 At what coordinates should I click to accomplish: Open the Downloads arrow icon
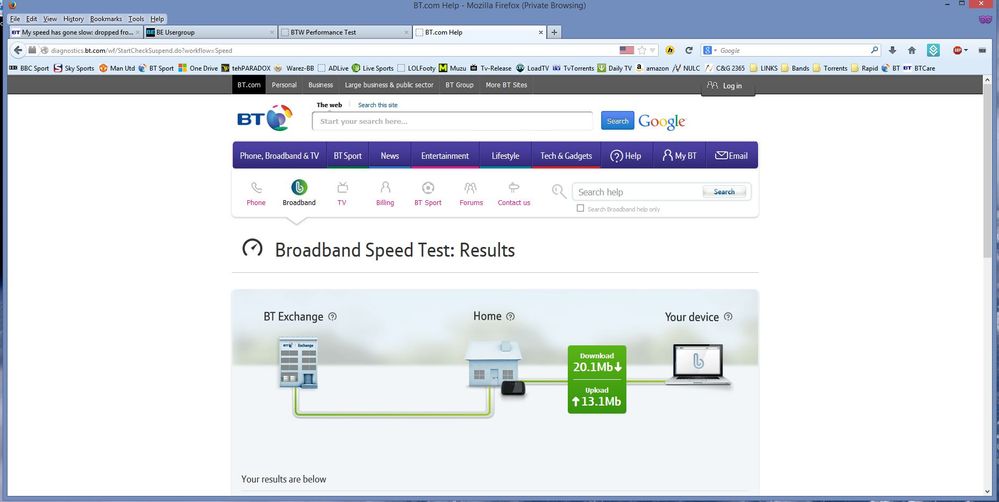[893, 50]
